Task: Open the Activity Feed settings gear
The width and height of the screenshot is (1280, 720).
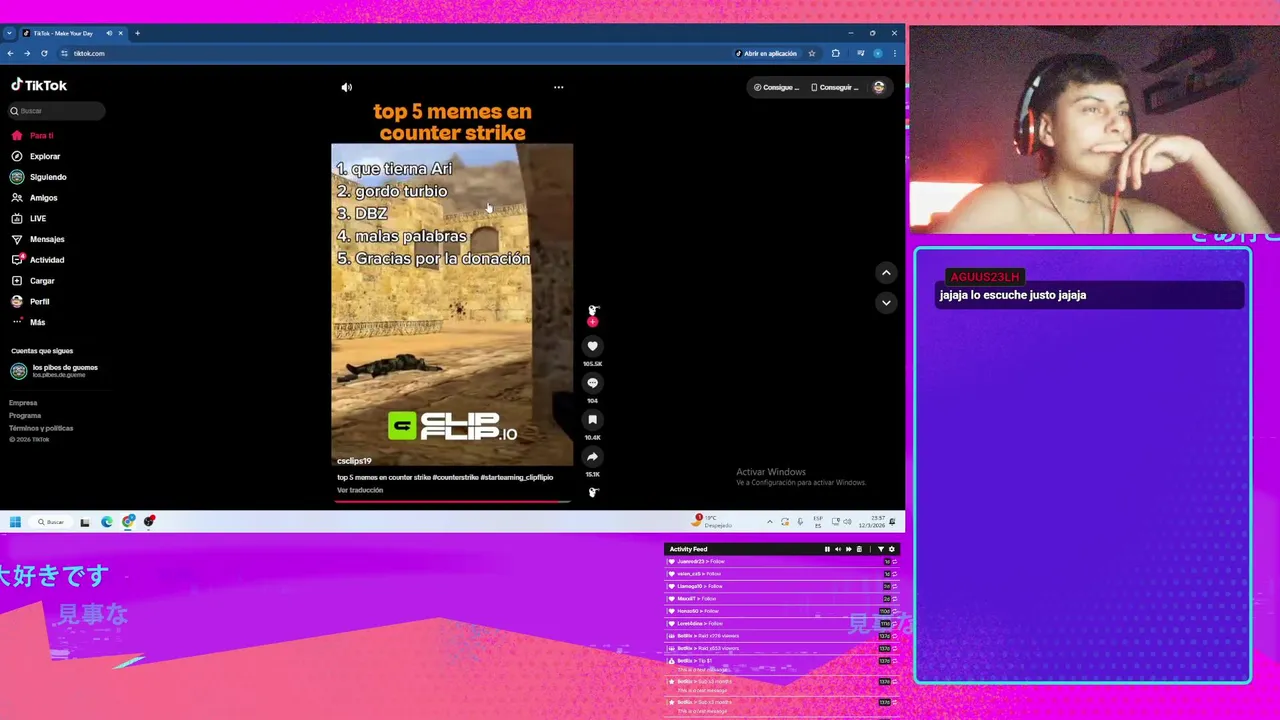Action: 892,549
